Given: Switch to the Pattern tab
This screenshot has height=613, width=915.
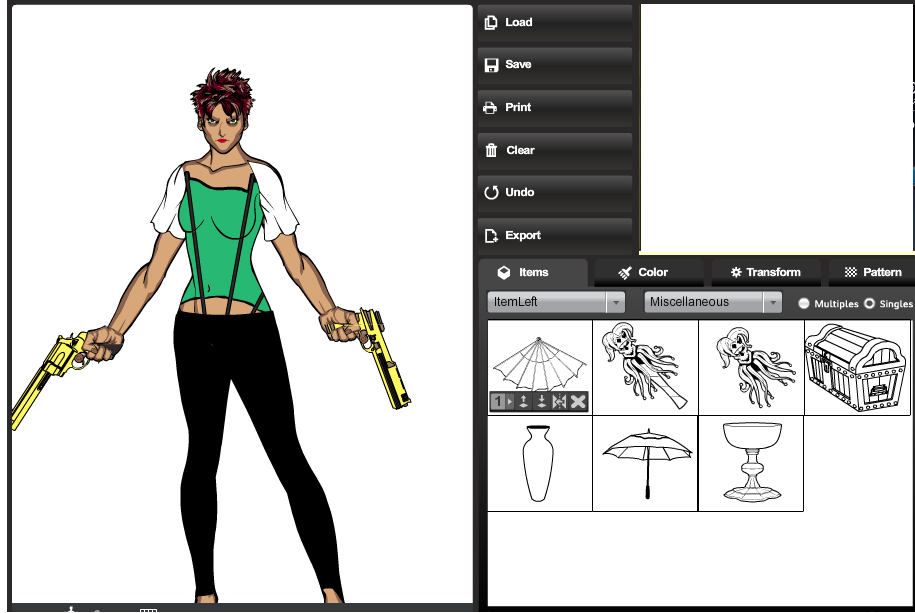Looking at the screenshot, I should tap(873, 272).
